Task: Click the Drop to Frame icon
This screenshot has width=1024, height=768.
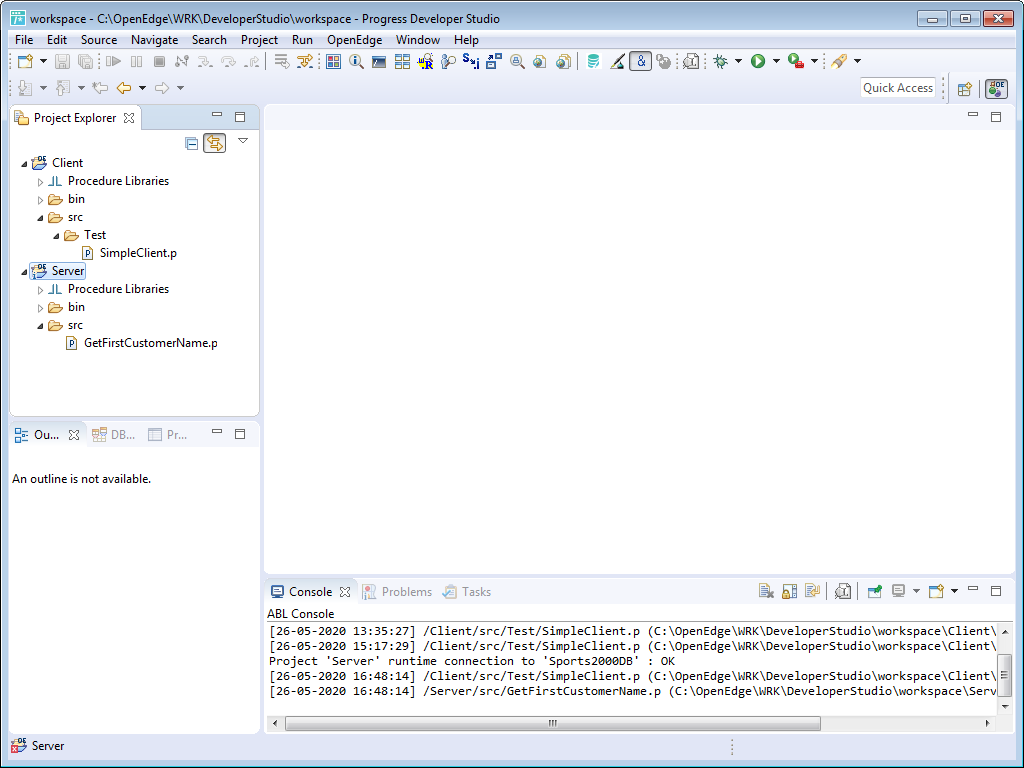Action: click(x=281, y=61)
